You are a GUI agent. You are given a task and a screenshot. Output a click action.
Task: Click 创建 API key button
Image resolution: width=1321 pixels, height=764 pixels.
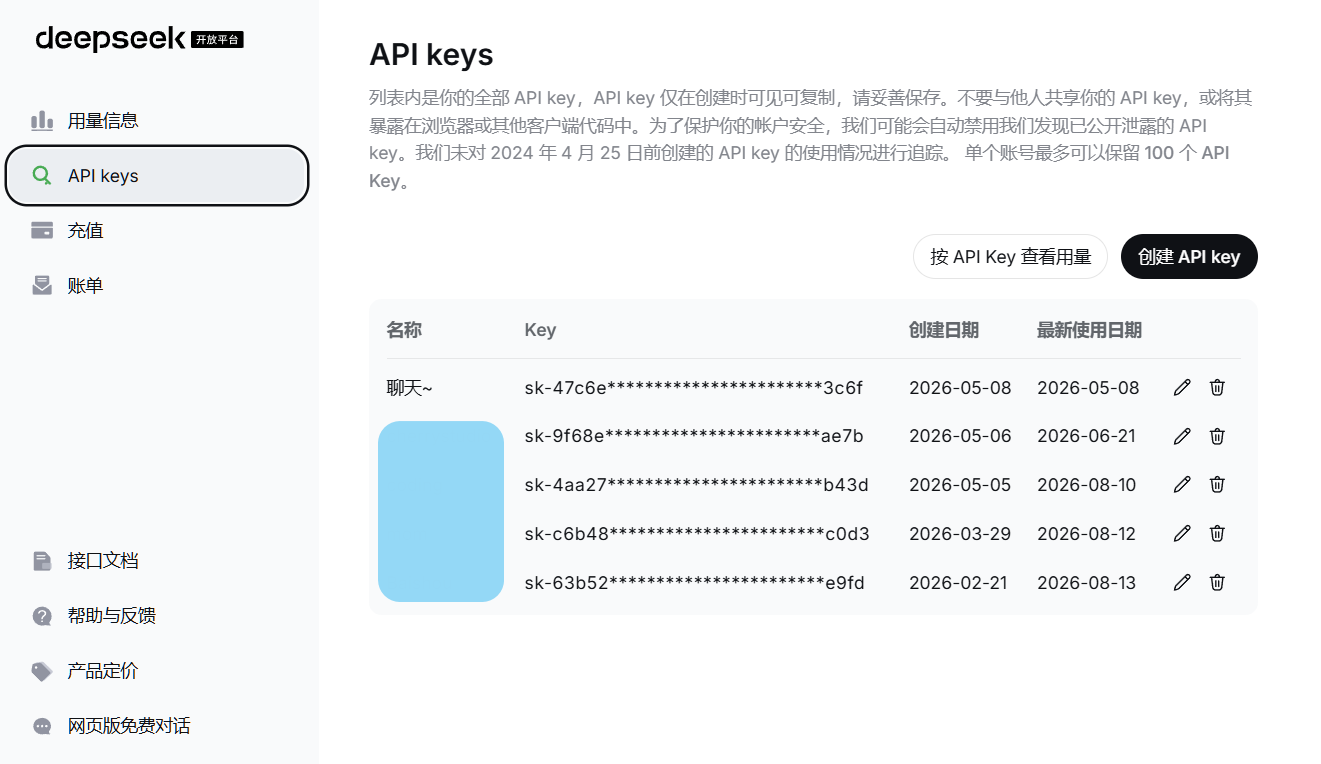[1189, 257]
